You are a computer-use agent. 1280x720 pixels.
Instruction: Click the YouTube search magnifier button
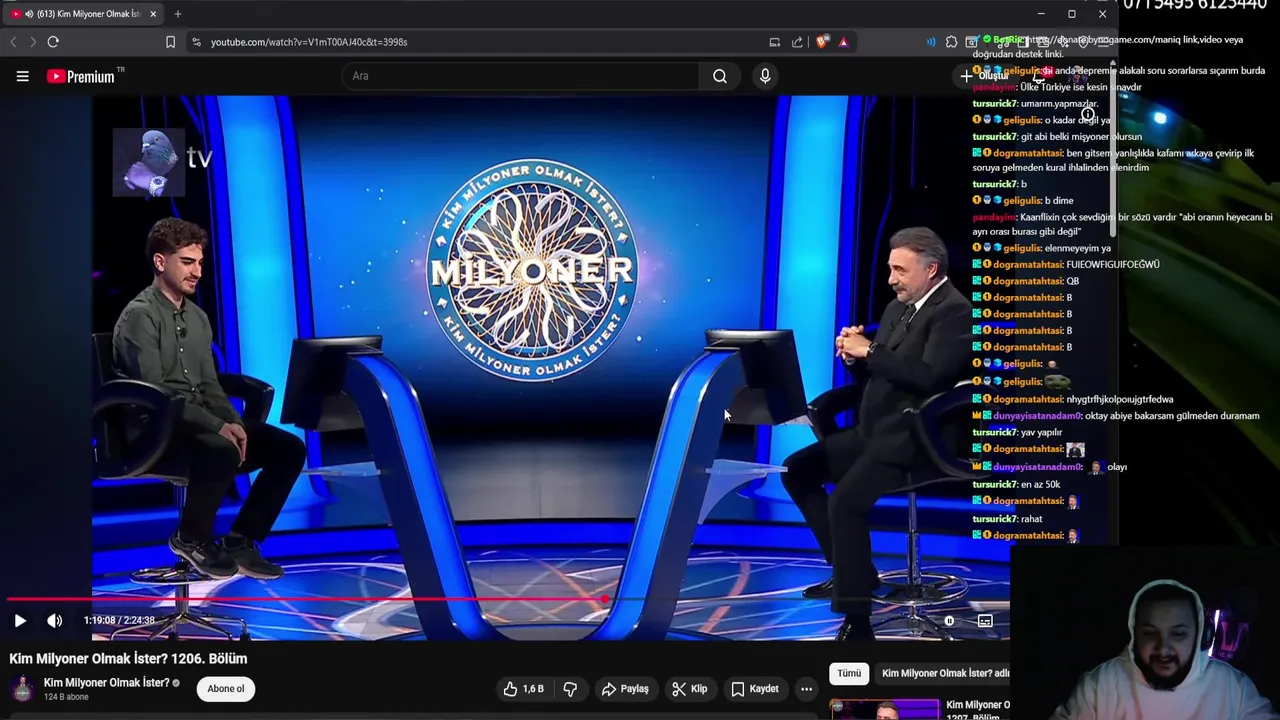[x=719, y=76]
